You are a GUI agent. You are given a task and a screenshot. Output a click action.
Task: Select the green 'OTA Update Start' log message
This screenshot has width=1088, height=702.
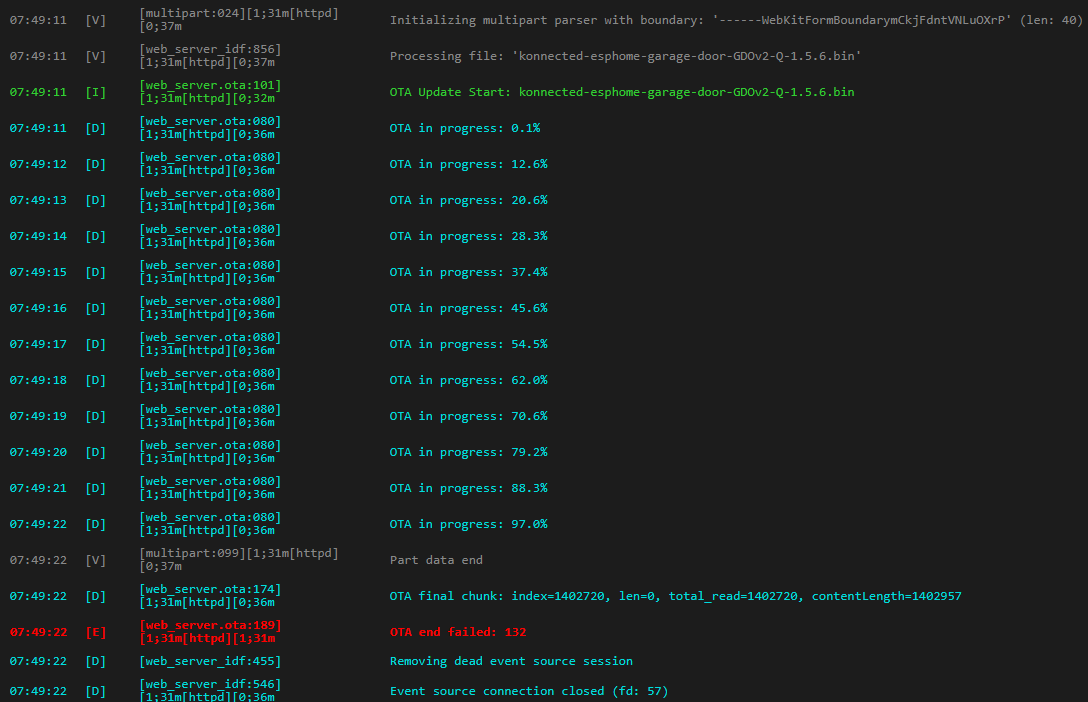(x=621, y=92)
